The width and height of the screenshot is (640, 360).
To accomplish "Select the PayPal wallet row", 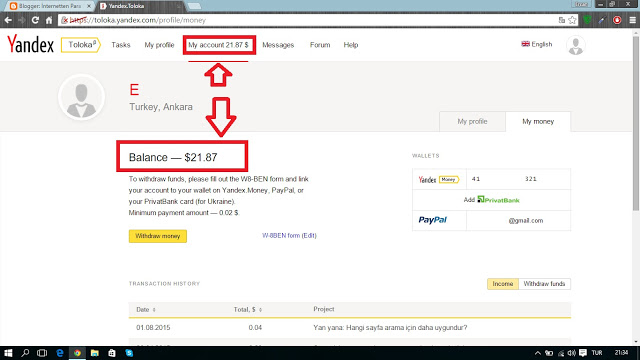I will tap(491, 220).
